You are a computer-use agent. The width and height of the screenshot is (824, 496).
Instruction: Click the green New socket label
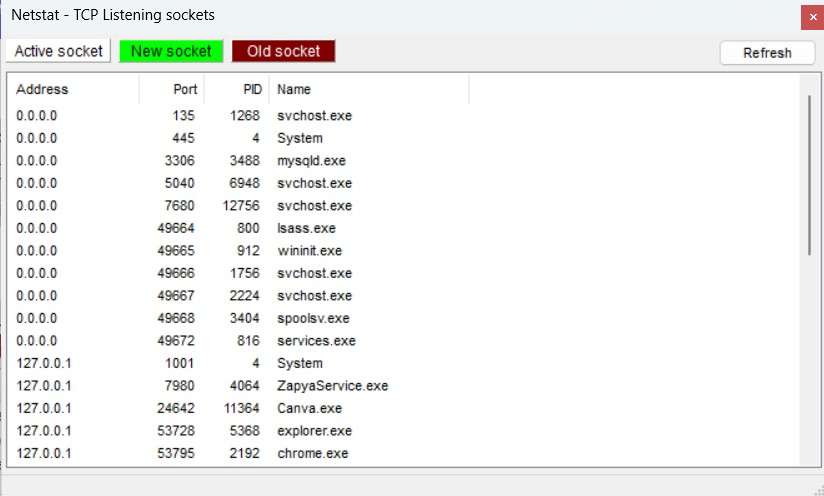click(171, 51)
